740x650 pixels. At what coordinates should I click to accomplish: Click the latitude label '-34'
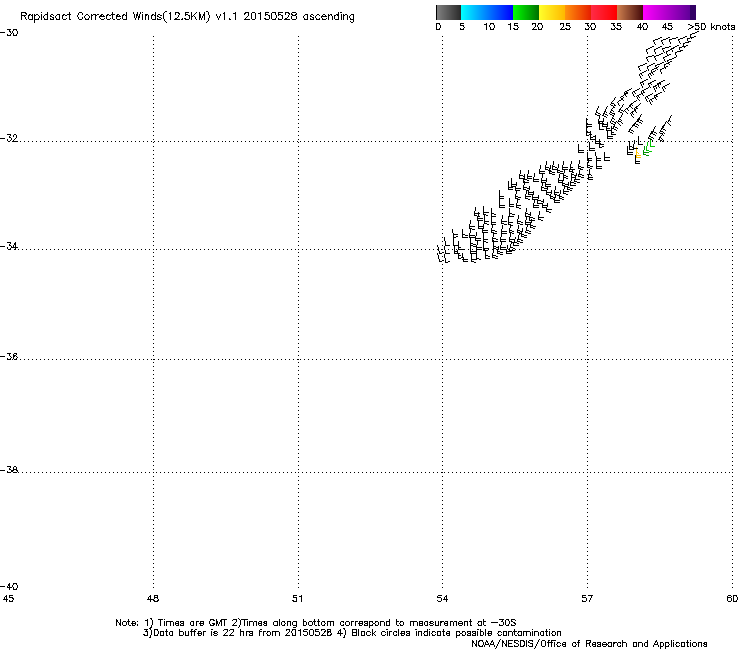click(x=9, y=246)
